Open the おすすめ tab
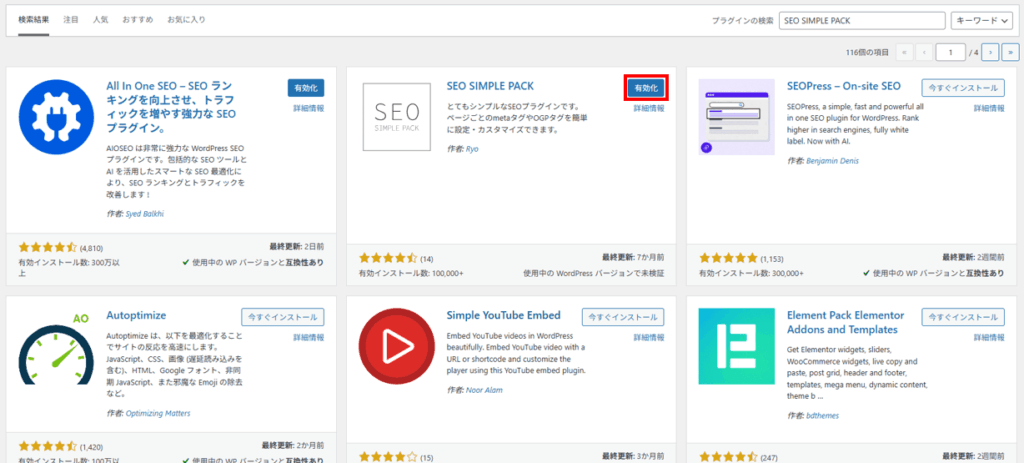1024x463 pixels. 138,20
